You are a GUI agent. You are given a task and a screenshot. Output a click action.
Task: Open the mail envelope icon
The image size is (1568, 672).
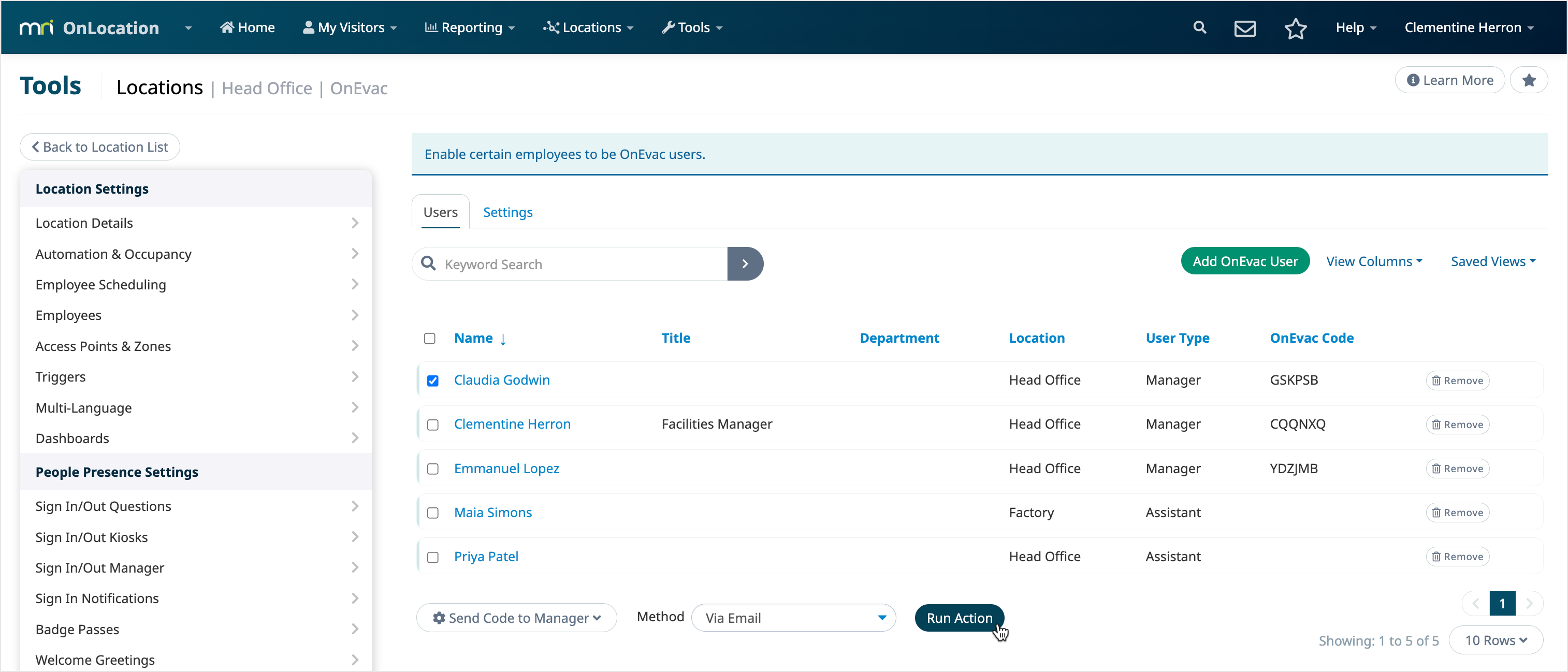[x=1245, y=28]
